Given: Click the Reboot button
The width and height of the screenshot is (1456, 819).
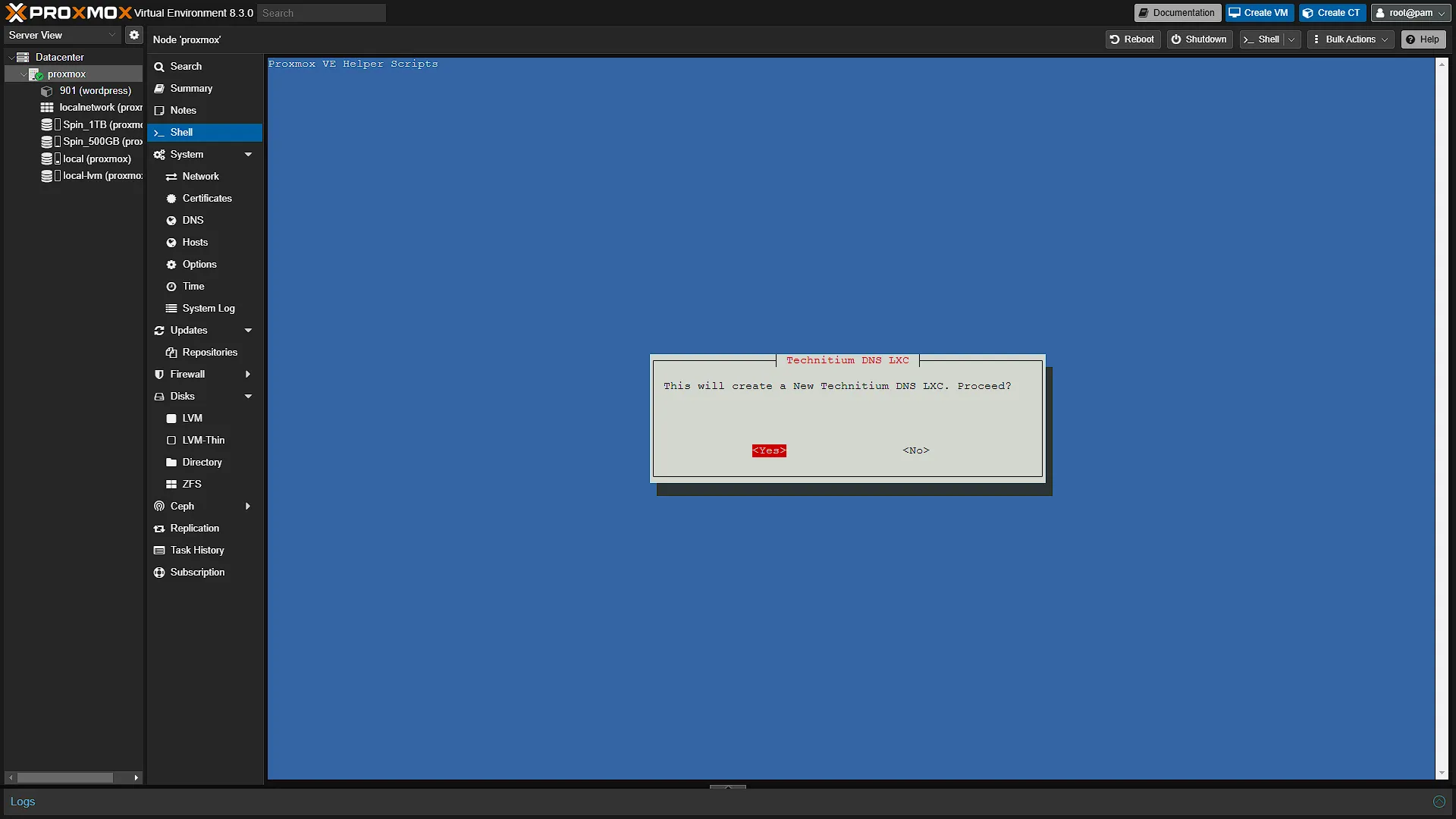Looking at the screenshot, I should 1132,39.
